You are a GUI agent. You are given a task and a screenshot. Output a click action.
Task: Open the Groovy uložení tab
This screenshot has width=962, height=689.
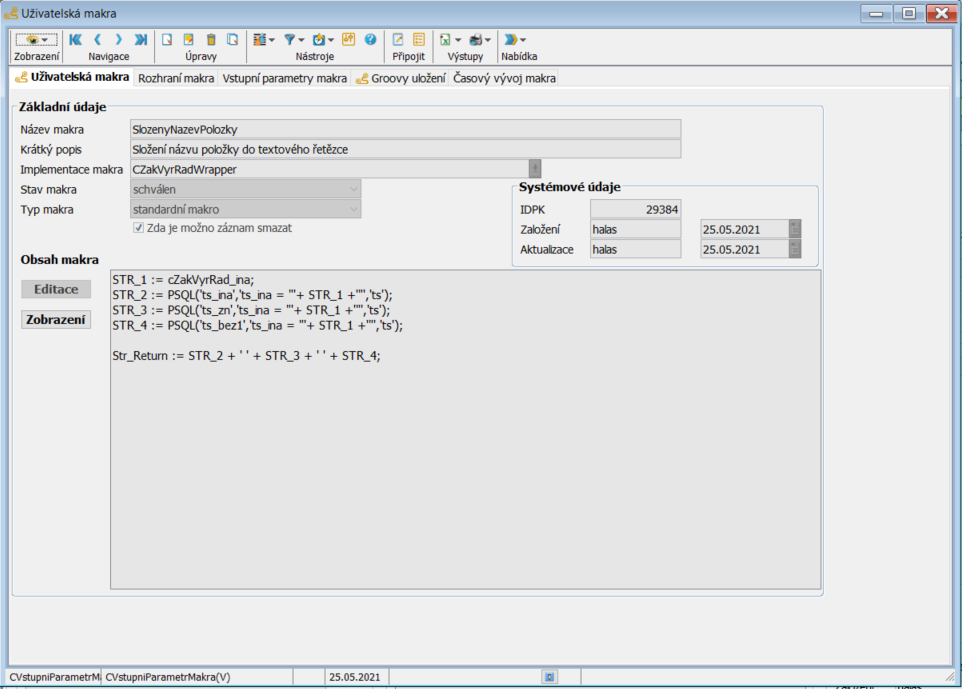click(401, 78)
